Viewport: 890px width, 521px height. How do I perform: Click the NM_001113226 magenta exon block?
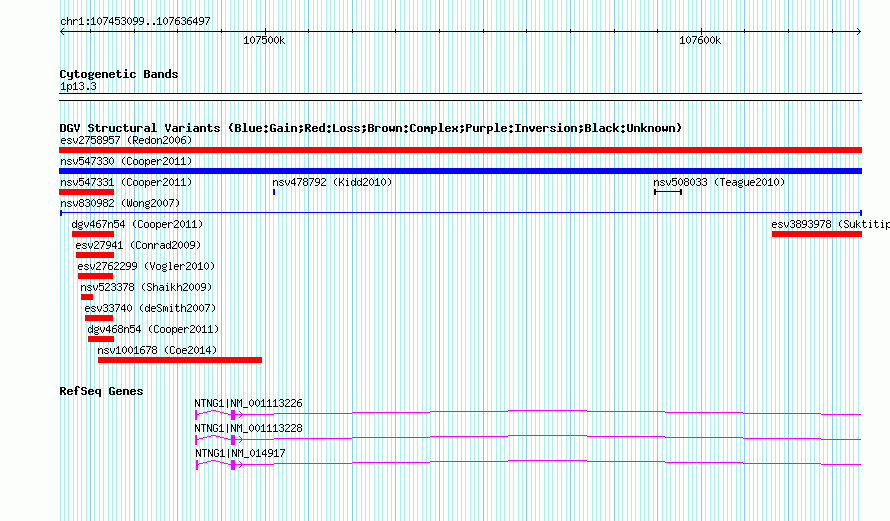click(x=233, y=415)
